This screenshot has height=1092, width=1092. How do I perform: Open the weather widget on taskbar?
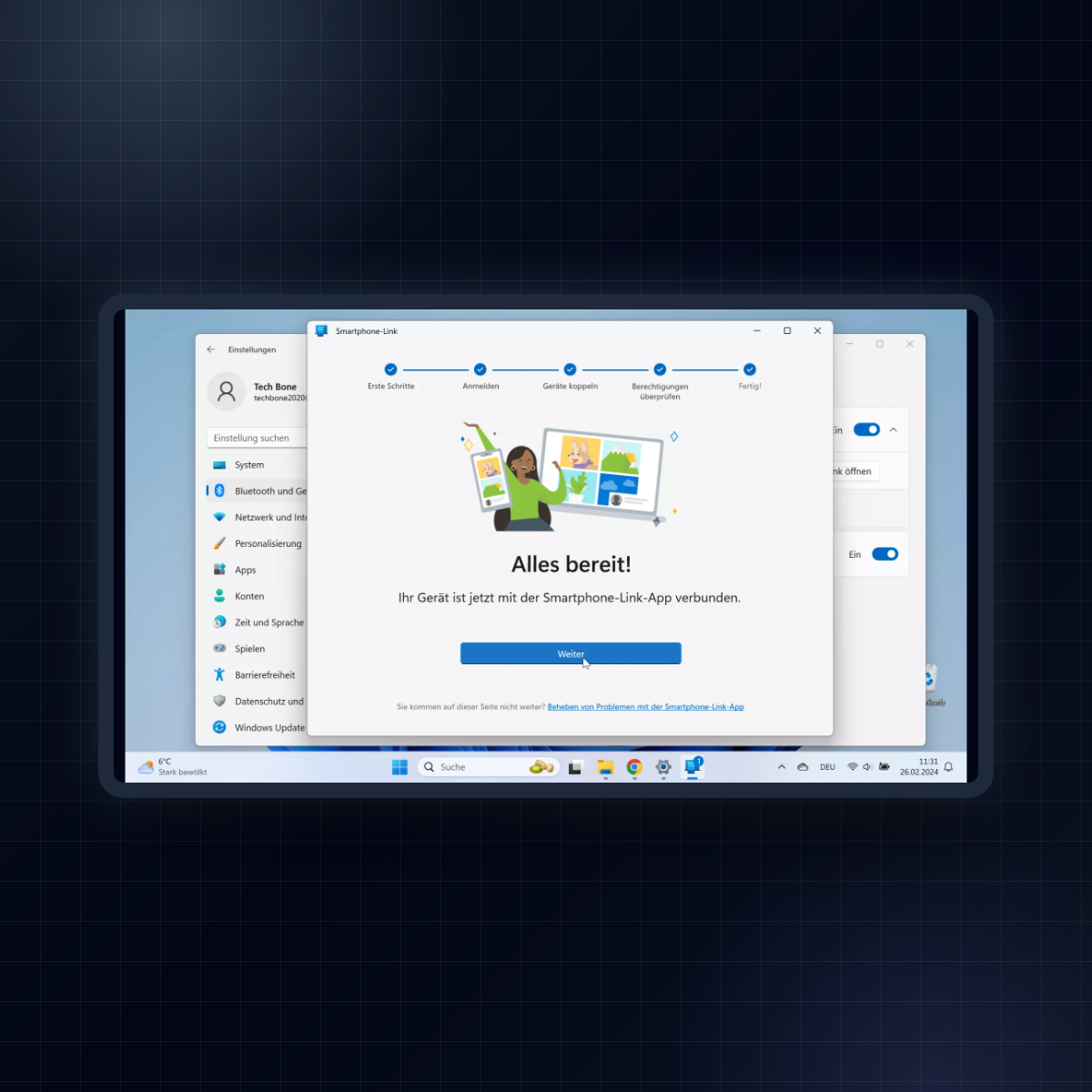click(172, 767)
